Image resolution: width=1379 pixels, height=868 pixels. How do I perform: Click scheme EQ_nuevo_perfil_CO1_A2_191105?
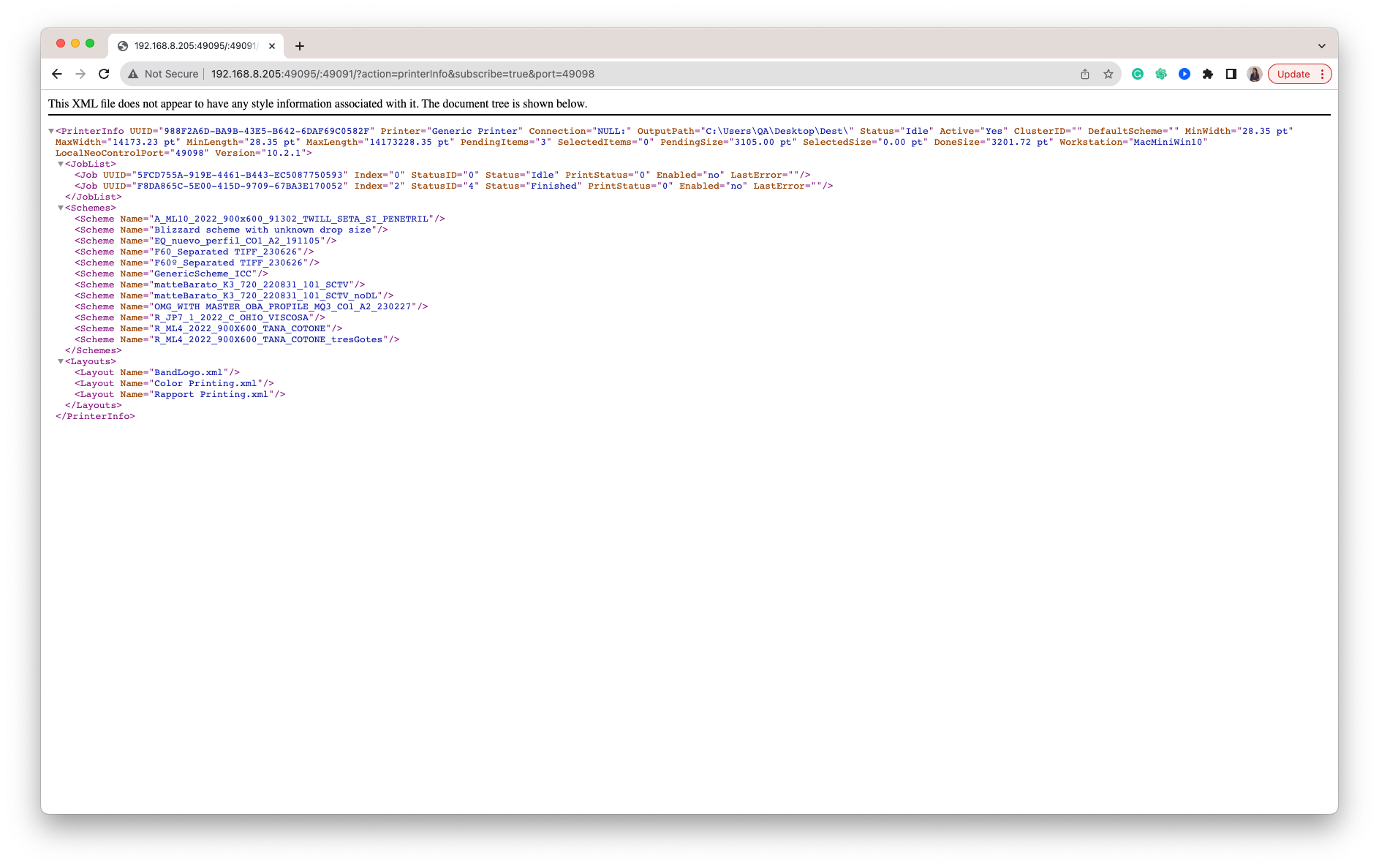coord(205,241)
